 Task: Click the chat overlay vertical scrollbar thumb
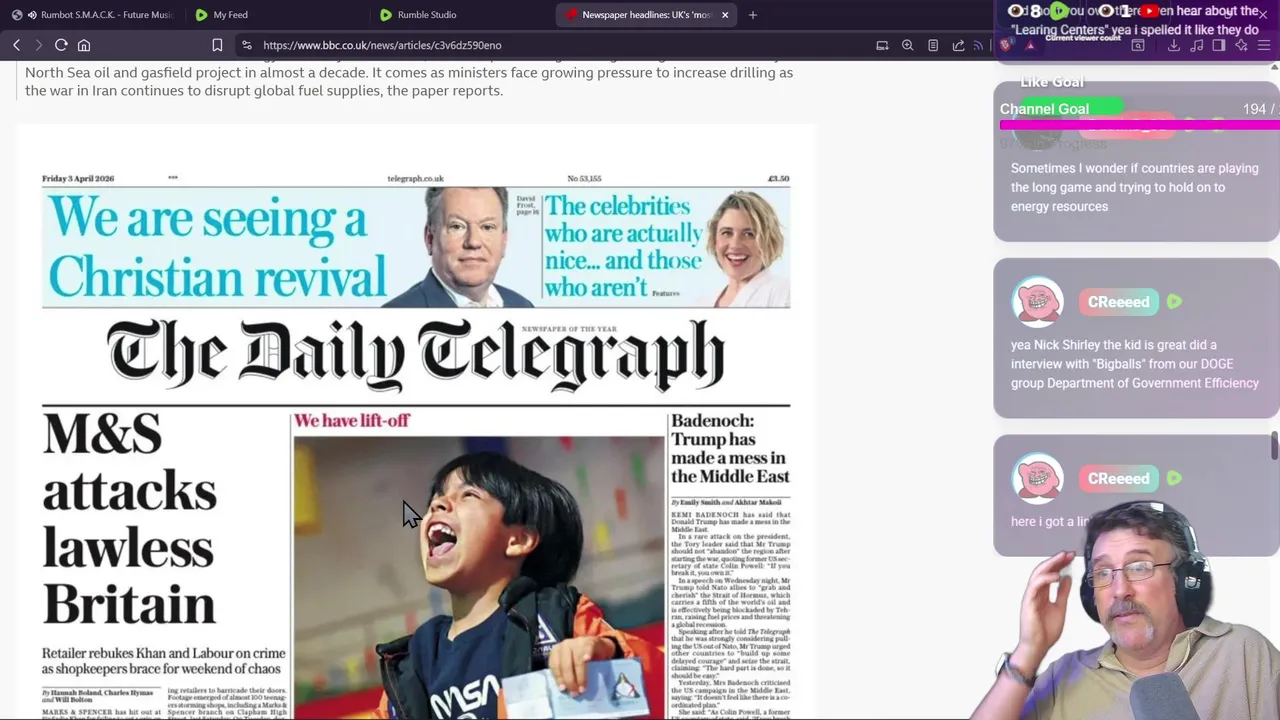pyautogui.click(x=1274, y=446)
